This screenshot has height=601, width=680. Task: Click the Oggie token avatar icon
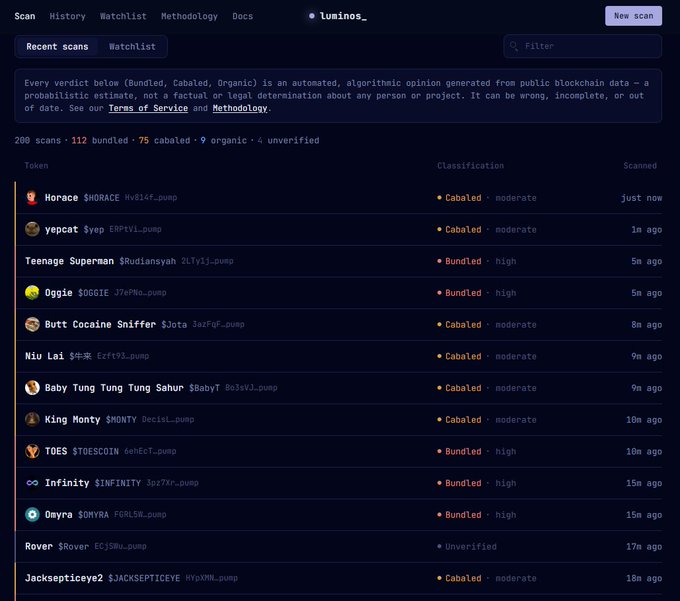32,293
